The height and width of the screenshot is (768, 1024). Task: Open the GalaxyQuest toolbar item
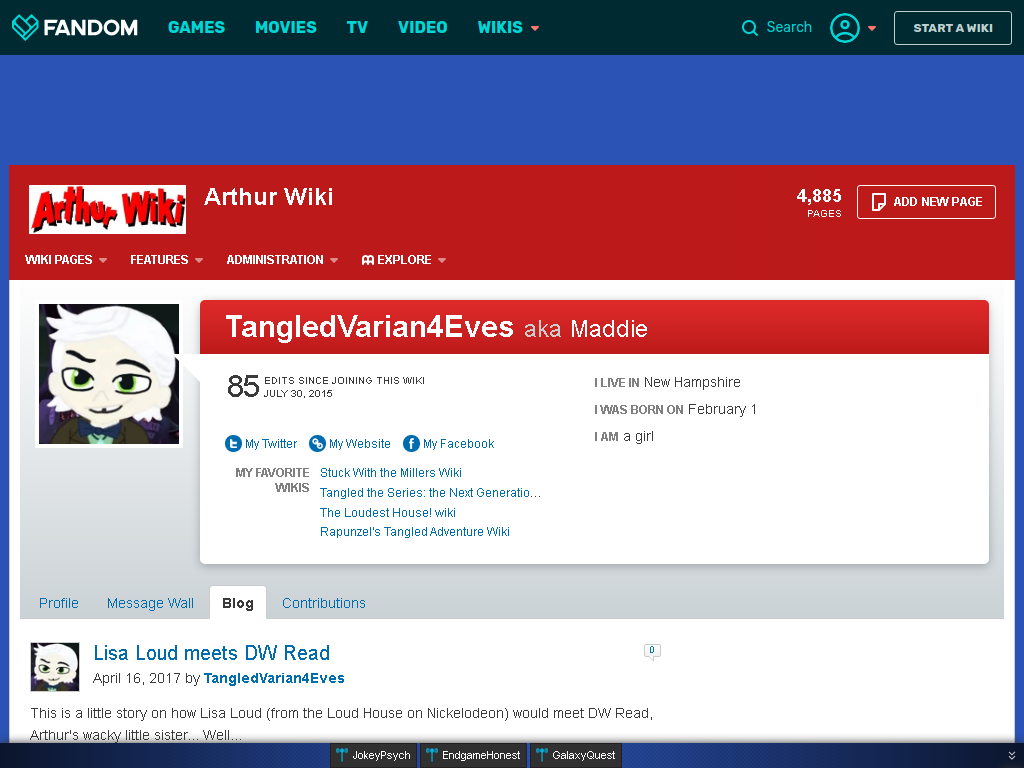point(575,756)
